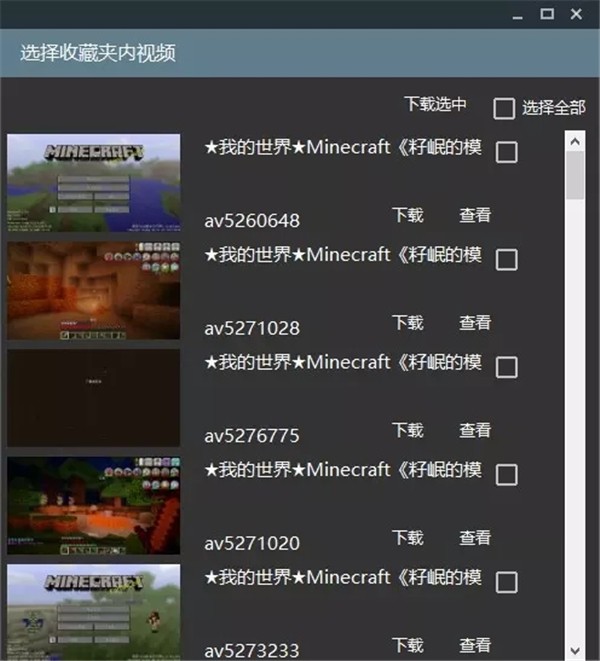The height and width of the screenshot is (661, 600).
Task: Maximize the window
Action: [x=547, y=14]
